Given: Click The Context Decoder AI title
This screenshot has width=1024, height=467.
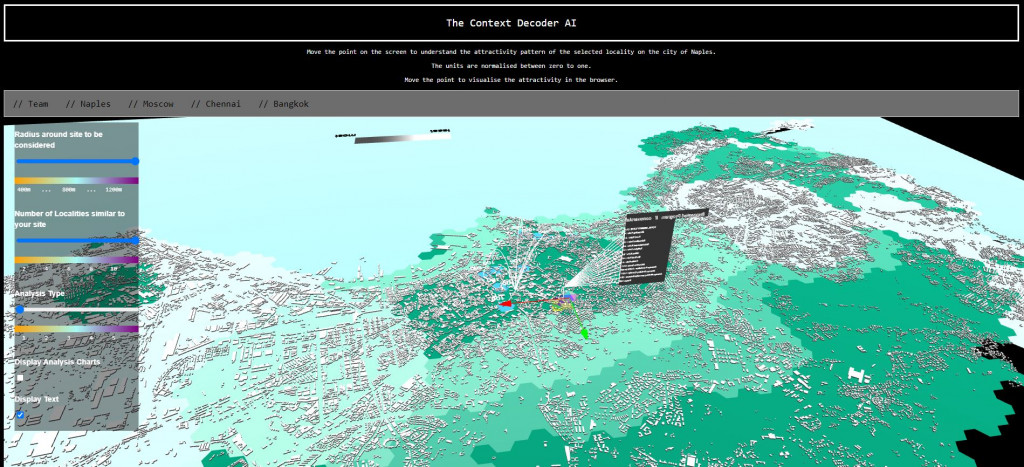Looking at the screenshot, I should [511, 22].
